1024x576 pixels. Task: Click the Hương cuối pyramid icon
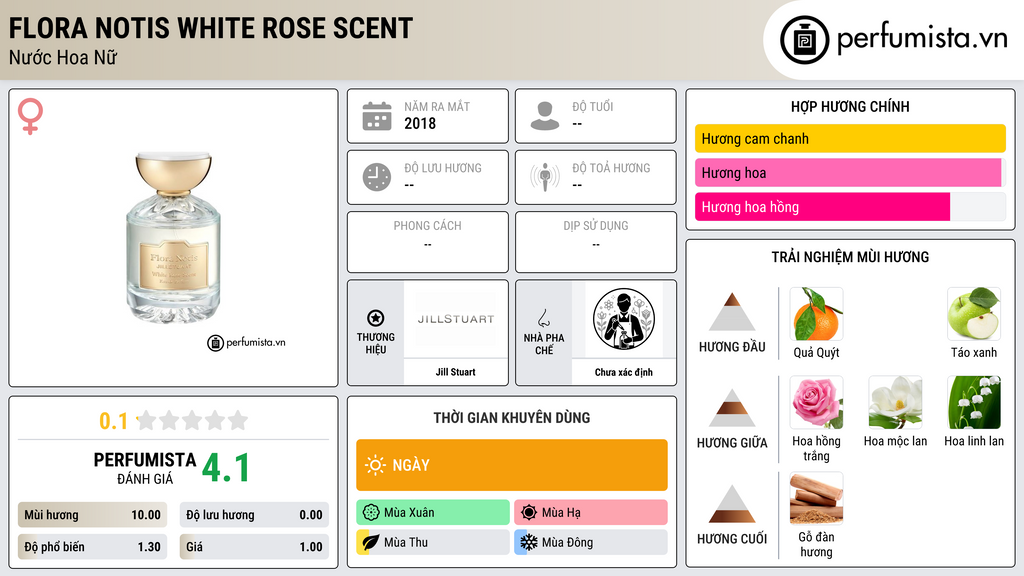point(732,504)
